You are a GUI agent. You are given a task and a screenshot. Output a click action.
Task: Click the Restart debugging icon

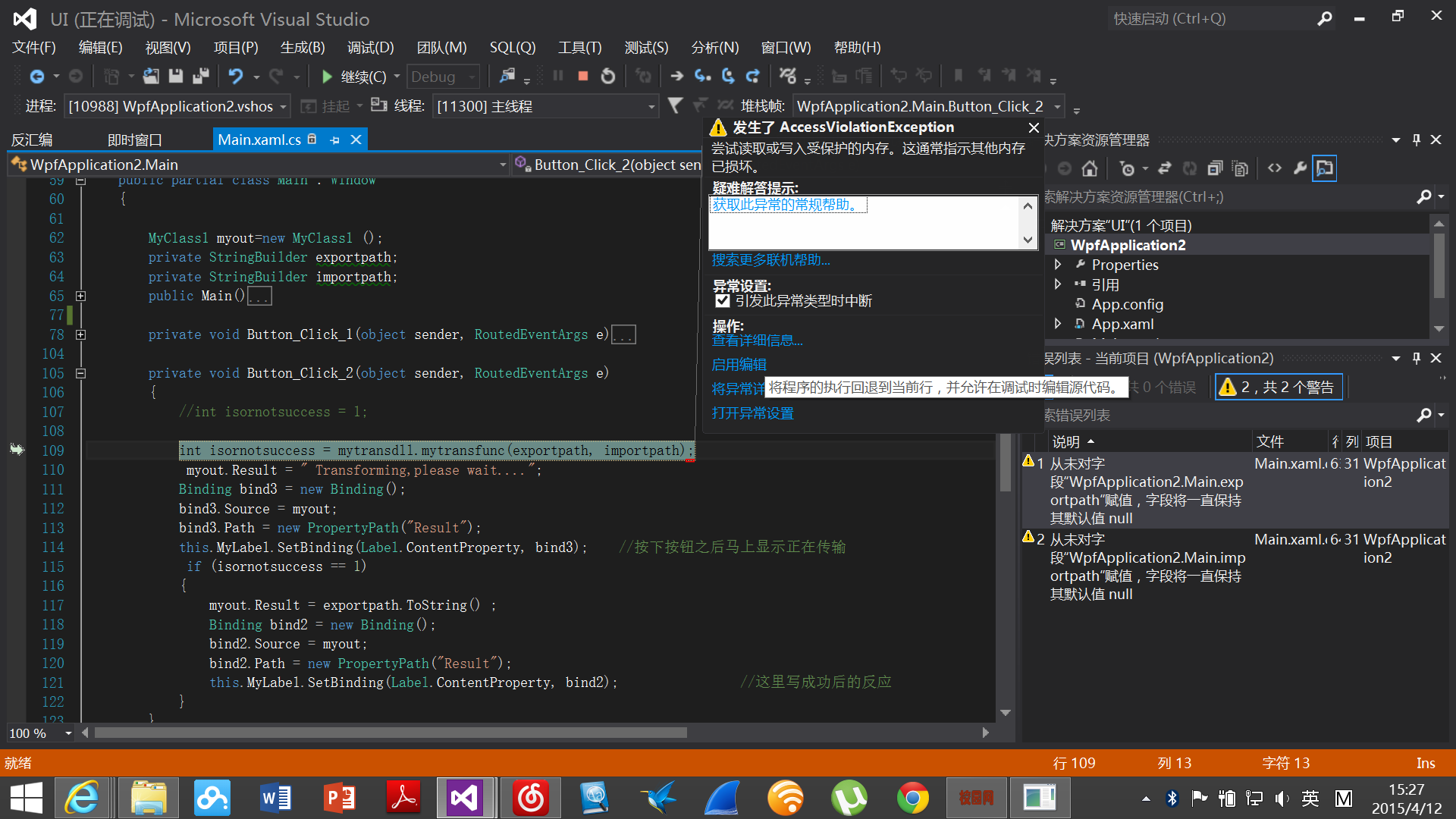coord(608,77)
